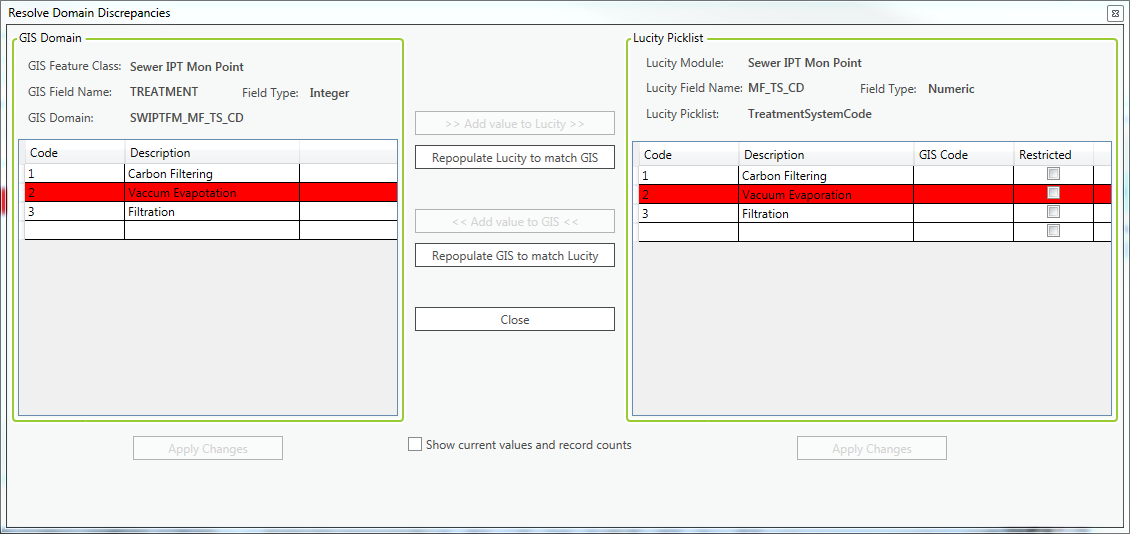Click Repopulate GIS to match Lucity
This screenshot has height=534, width=1130.
(515, 255)
